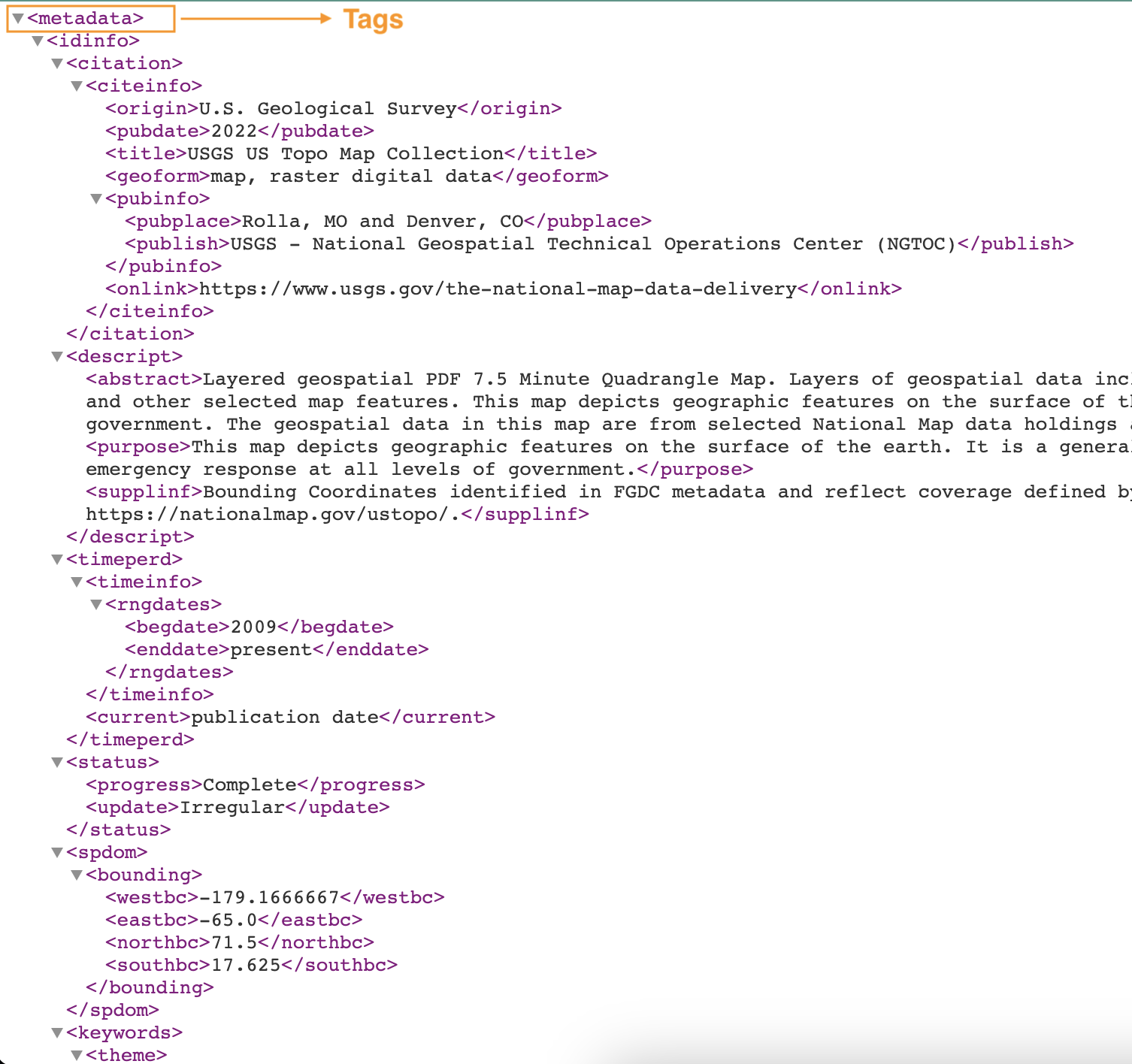Click the pubplace "Rolla, MO and Denver, CO"

[383, 221]
